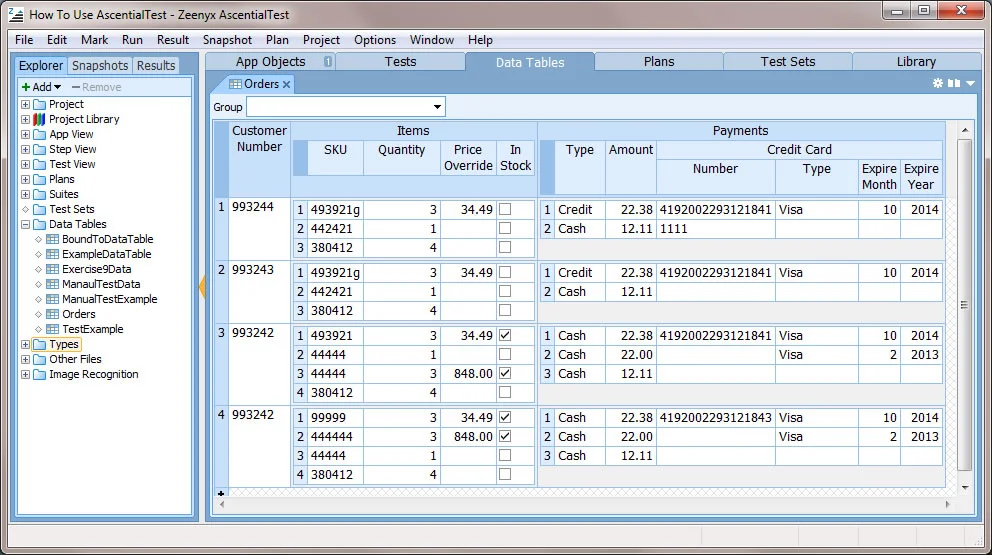
Task: Toggle In Stock for row 1 SKU 442421
Action: 505,228
